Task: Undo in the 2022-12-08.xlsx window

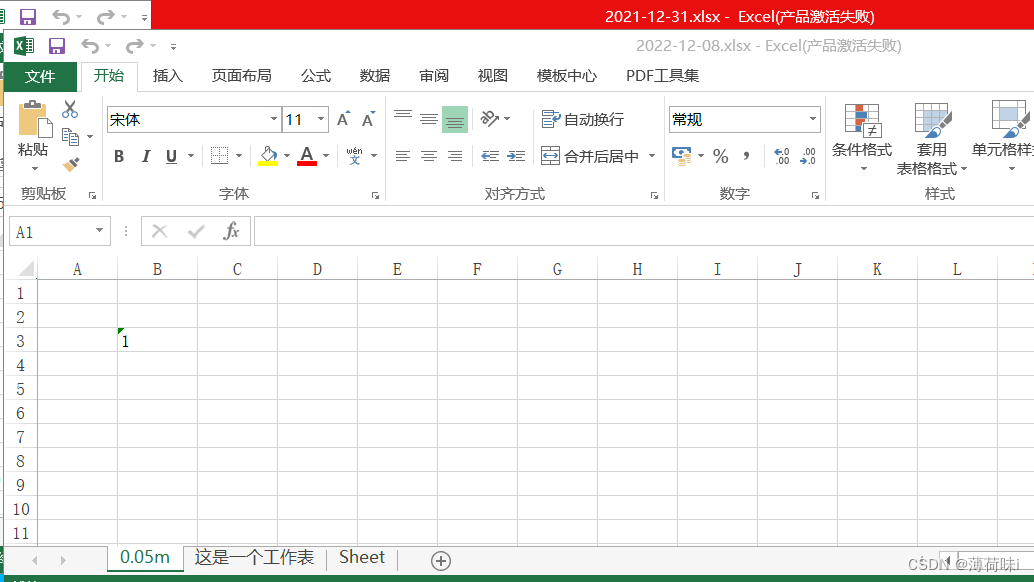Action: (90, 46)
